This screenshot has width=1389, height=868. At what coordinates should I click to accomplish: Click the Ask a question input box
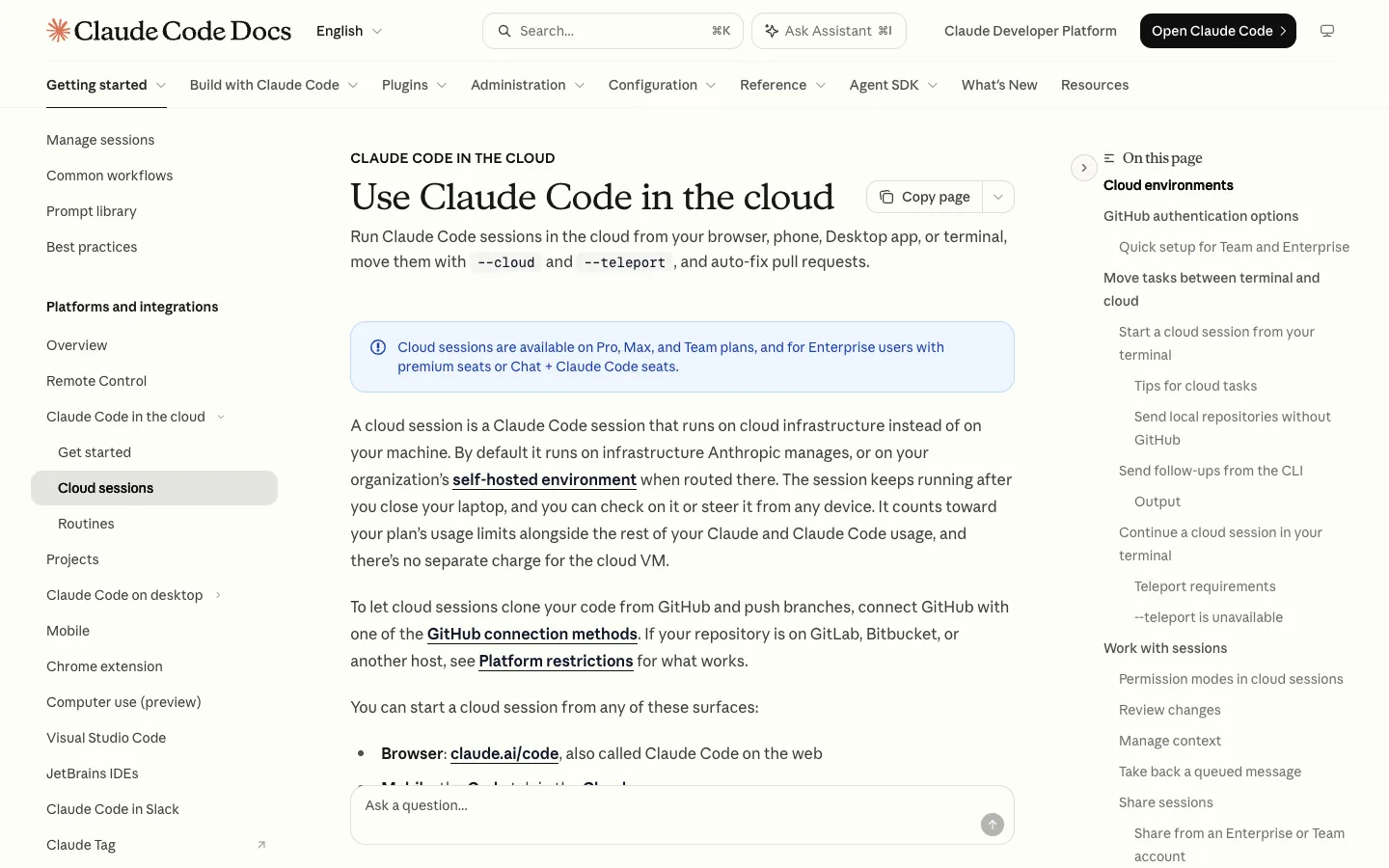click(682, 815)
